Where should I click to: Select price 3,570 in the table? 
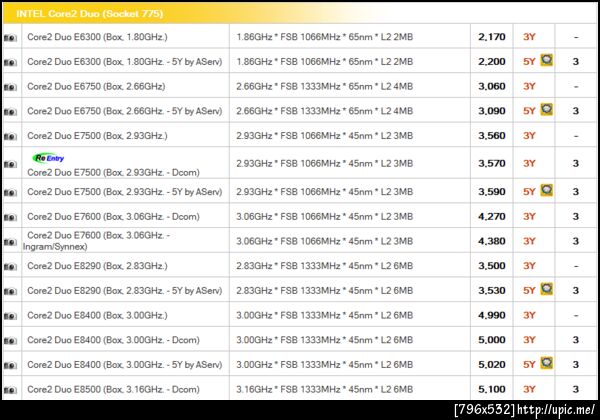point(492,163)
